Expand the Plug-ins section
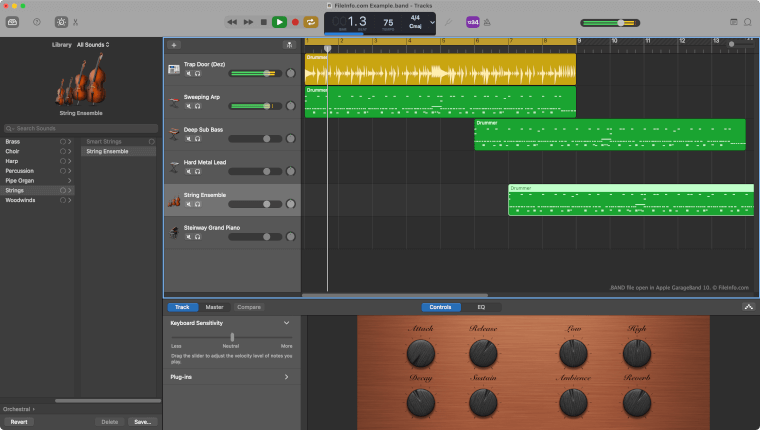This screenshot has height=430, width=760. click(286, 377)
